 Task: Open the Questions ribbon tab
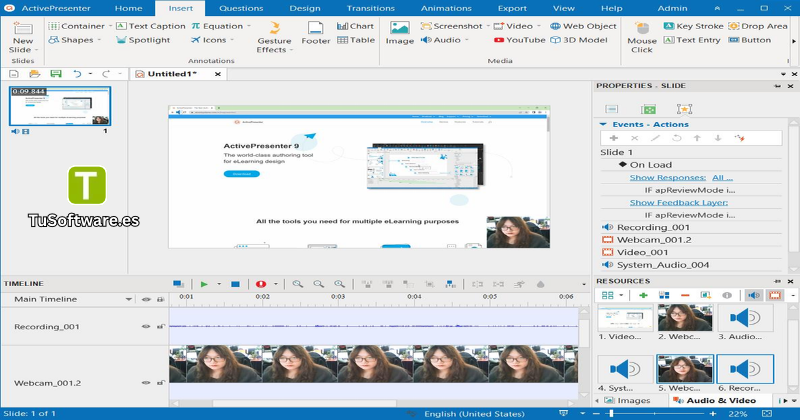[x=241, y=8]
